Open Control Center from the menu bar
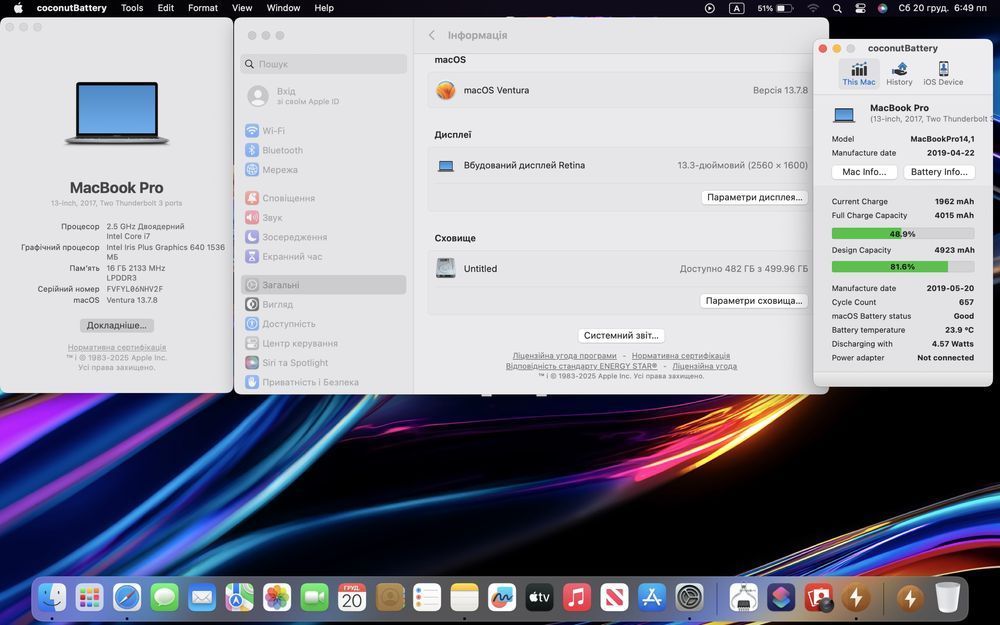The height and width of the screenshot is (625, 1000). [860, 8]
